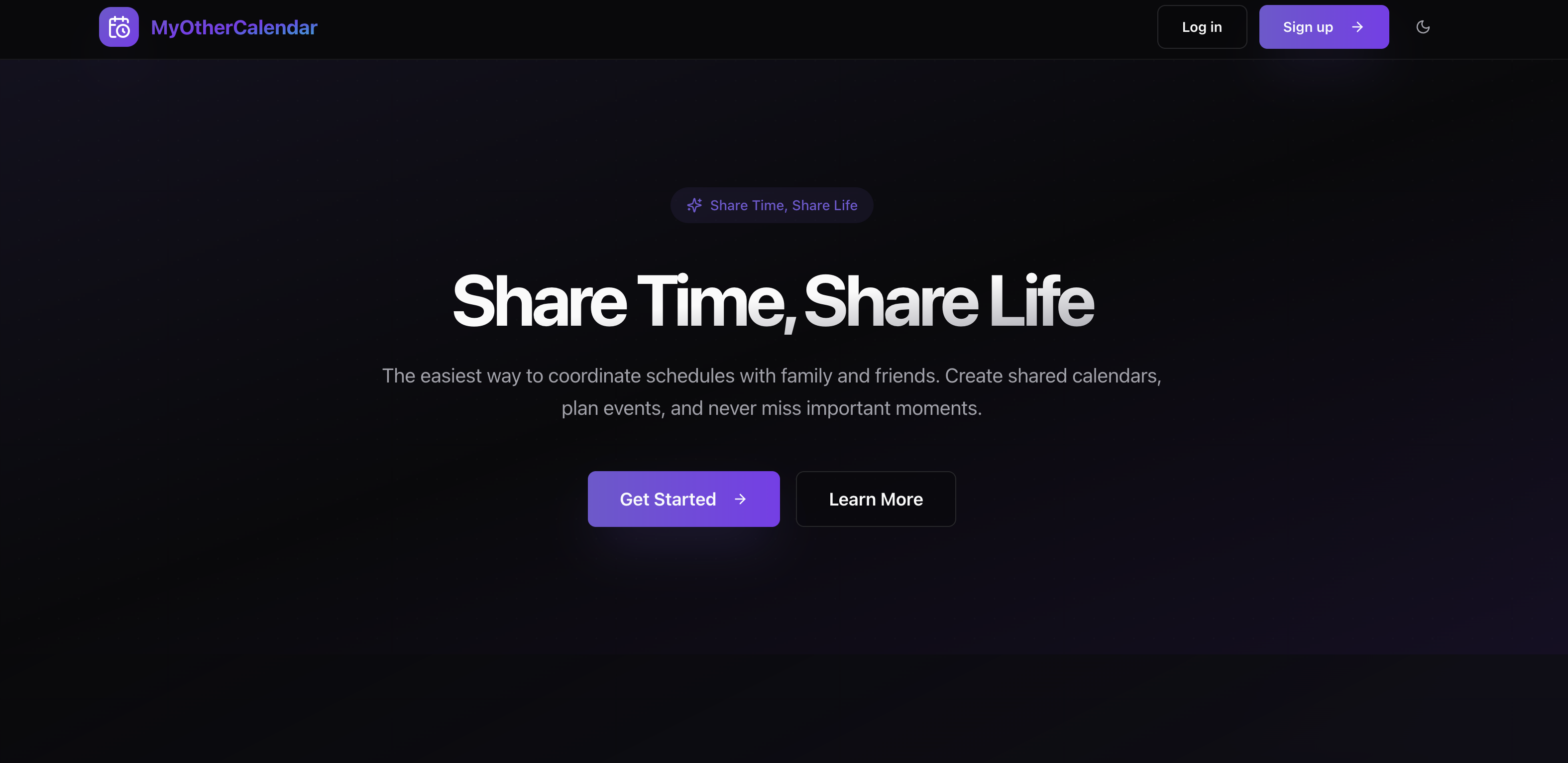Click the large Share Time, Share Life heading

(x=773, y=301)
